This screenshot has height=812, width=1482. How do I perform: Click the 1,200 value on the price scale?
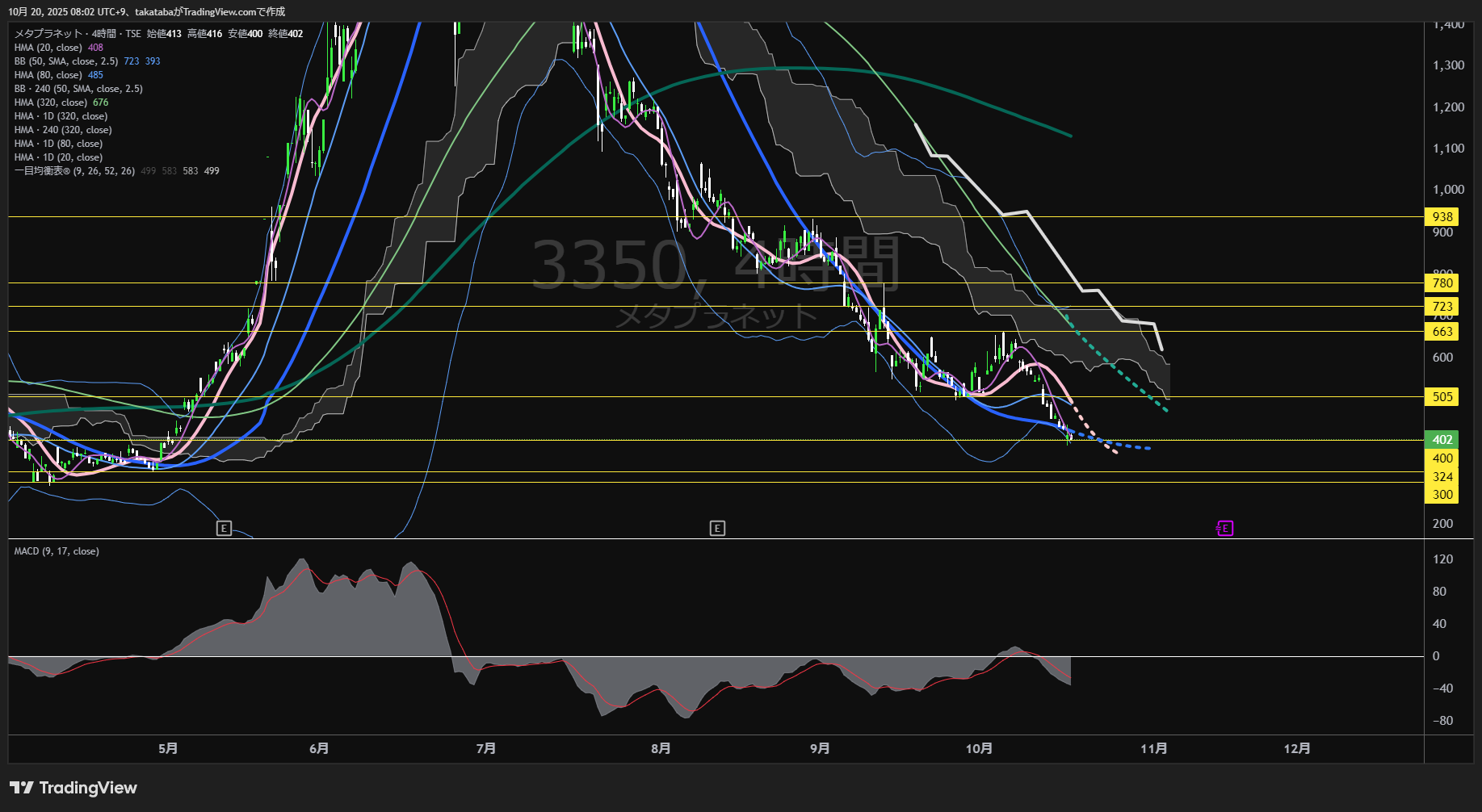pos(1447,107)
